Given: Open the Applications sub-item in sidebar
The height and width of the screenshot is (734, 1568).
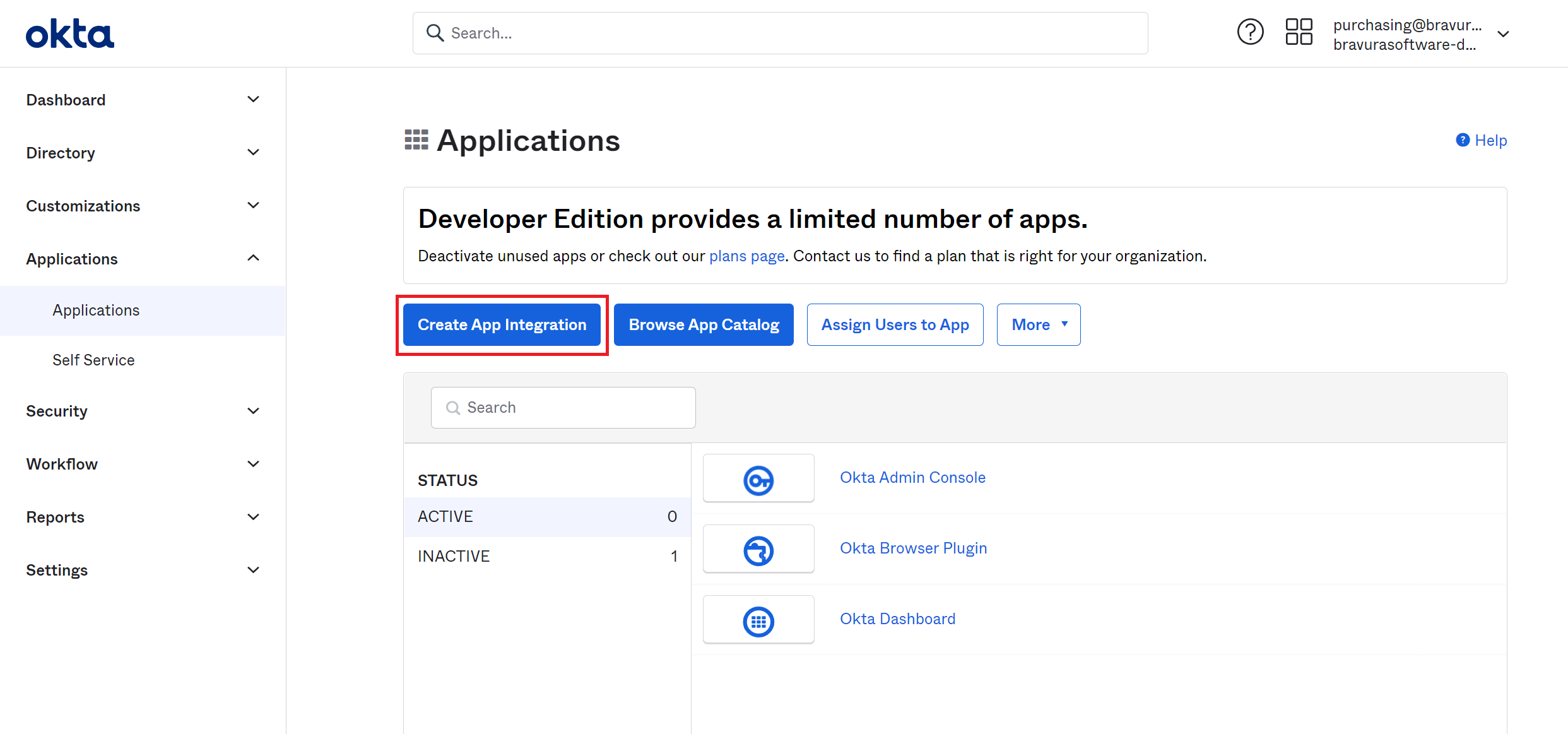Looking at the screenshot, I should click(x=143, y=311).
